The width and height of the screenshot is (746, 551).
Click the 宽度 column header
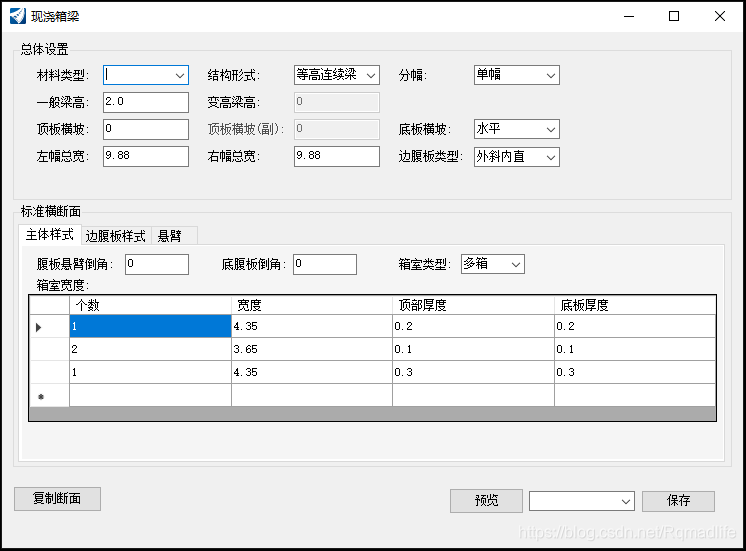(312, 305)
